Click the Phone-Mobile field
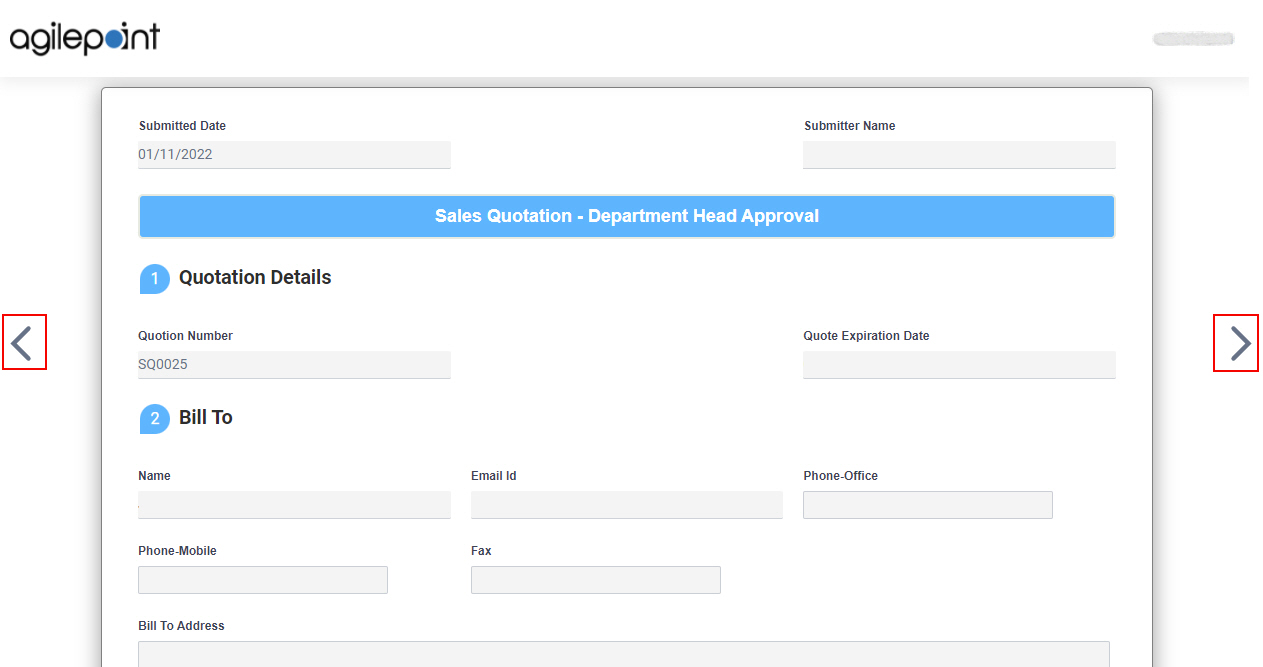 coord(263,580)
